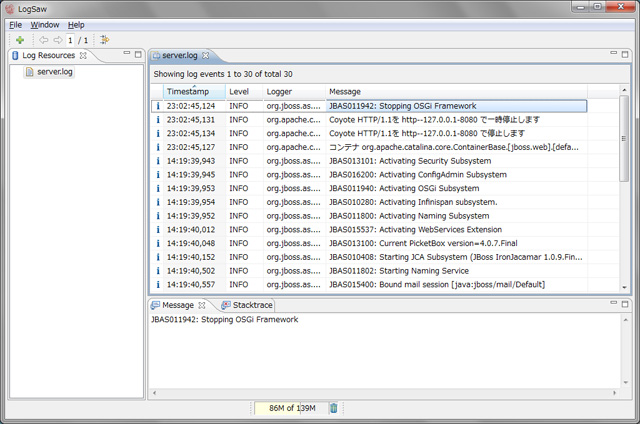This screenshot has height=424, width=640.
Task: Select row 'Activating ConfigAdmin Subsystem'
Action: 369,175
